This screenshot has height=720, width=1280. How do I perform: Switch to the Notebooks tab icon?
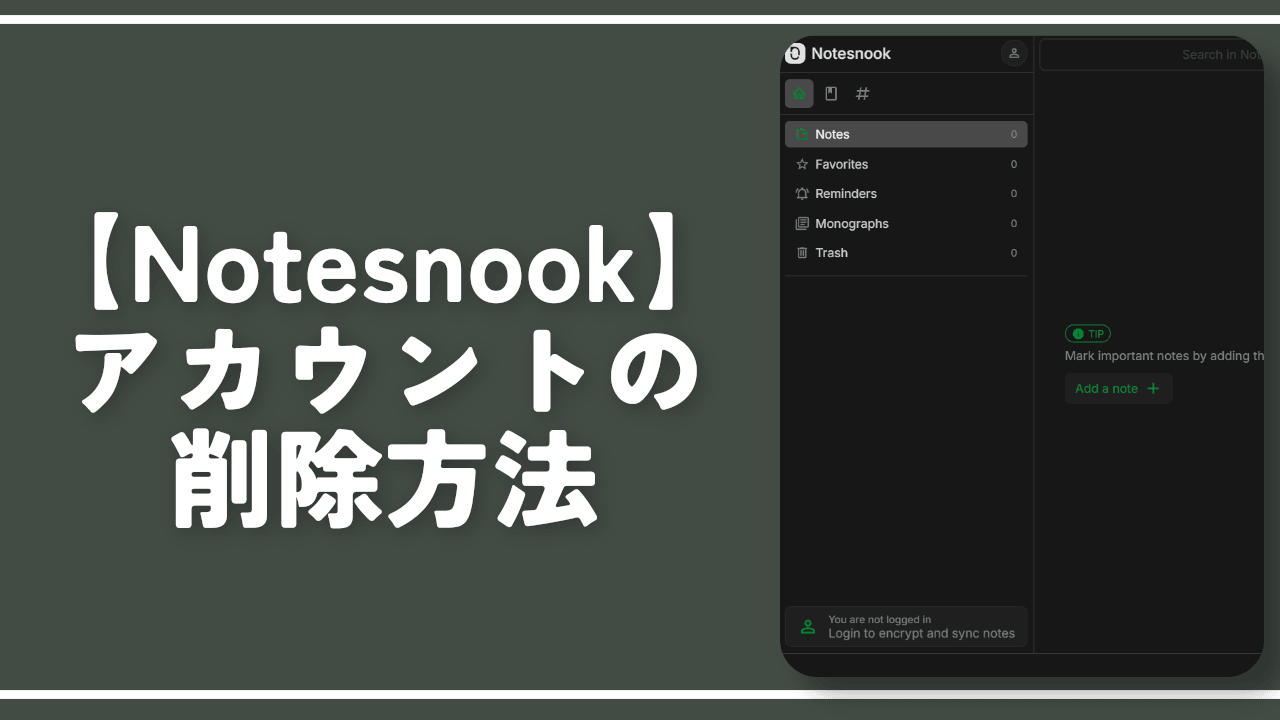click(831, 94)
